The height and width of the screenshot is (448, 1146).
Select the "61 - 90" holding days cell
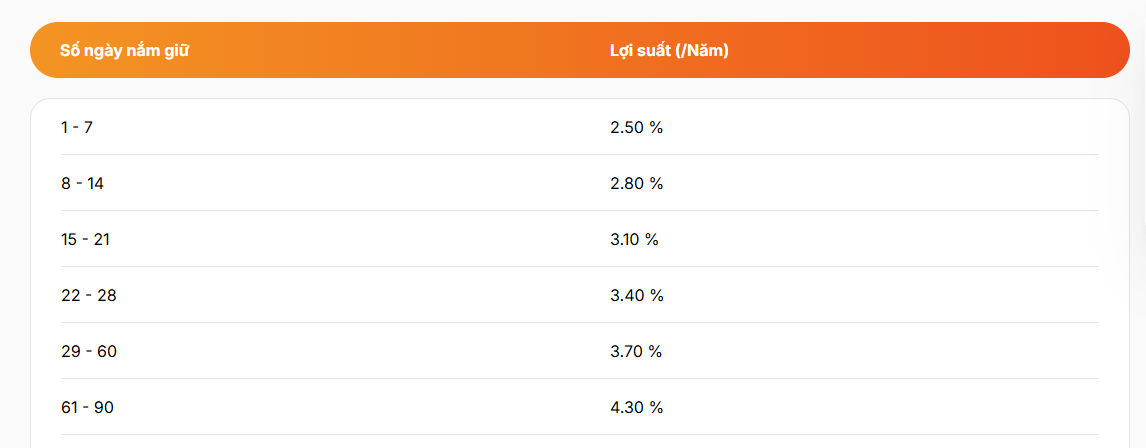coord(88,407)
